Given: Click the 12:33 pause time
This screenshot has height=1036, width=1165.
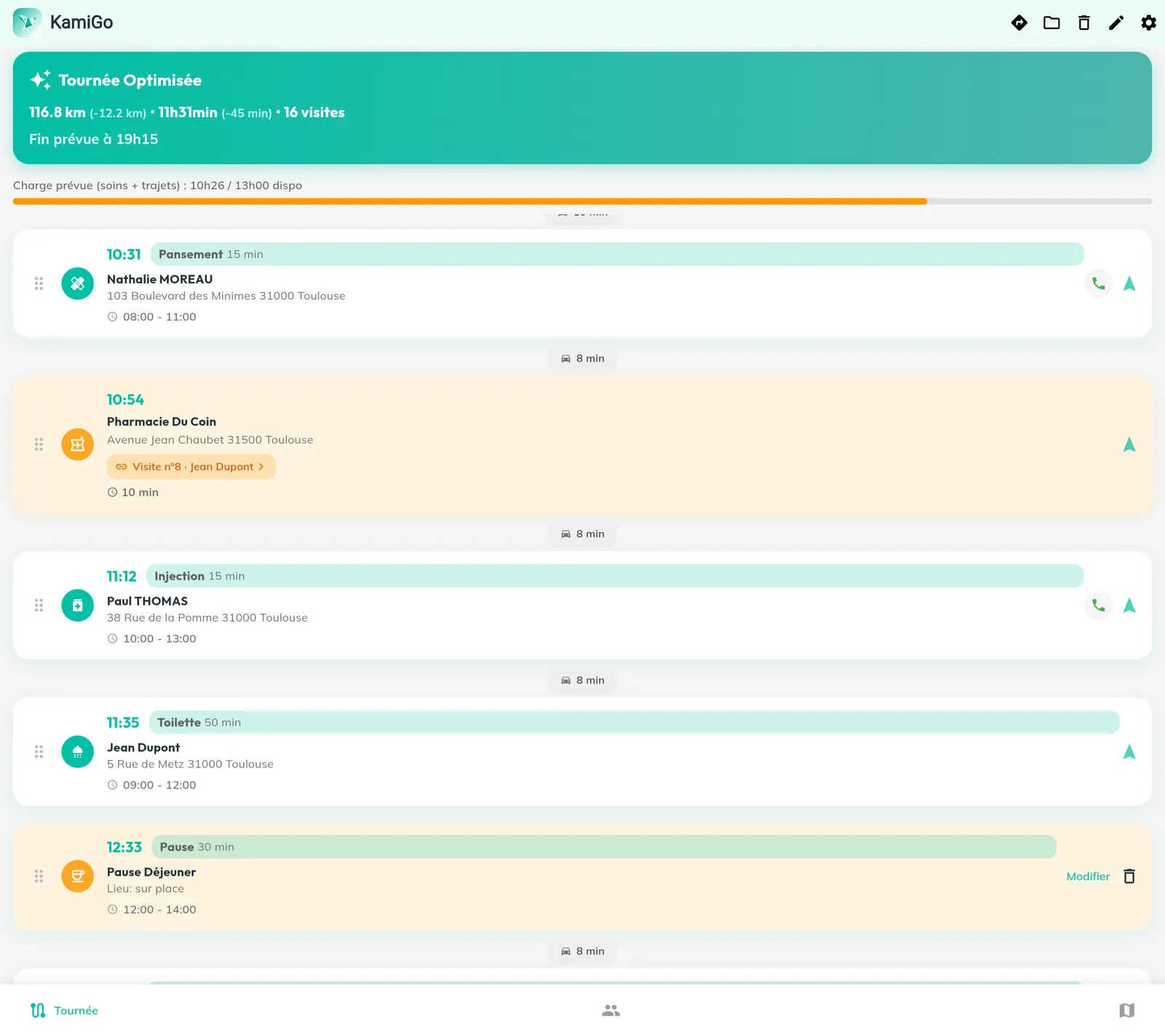Looking at the screenshot, I should (x=125, y=847).
